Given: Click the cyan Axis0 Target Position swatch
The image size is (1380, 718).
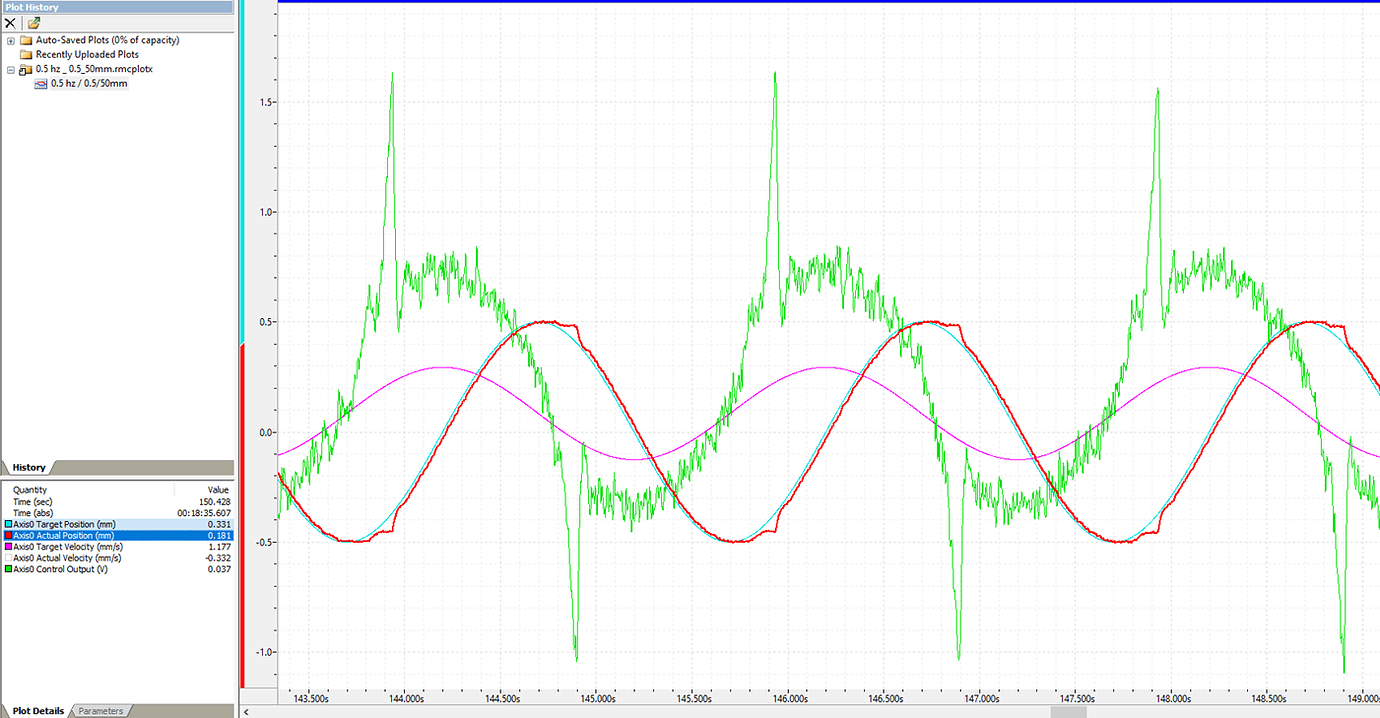Looking at the screenshot, I should click(x=8, y=524).
